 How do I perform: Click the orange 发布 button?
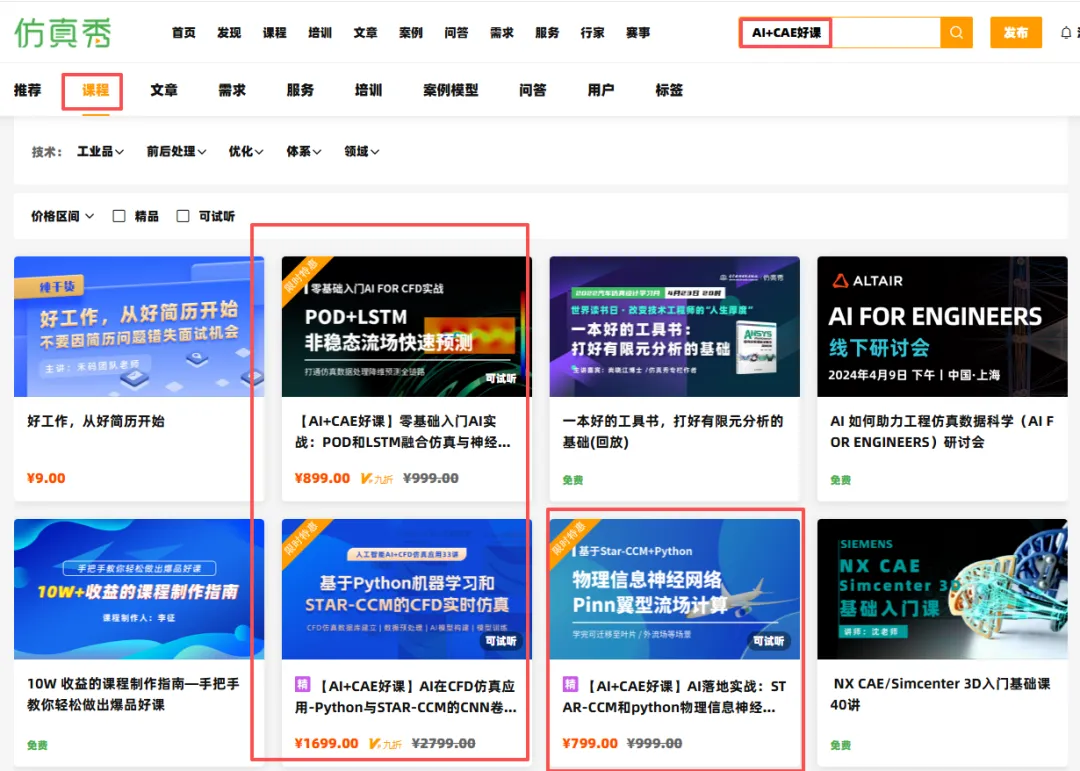coord(1015,32)
